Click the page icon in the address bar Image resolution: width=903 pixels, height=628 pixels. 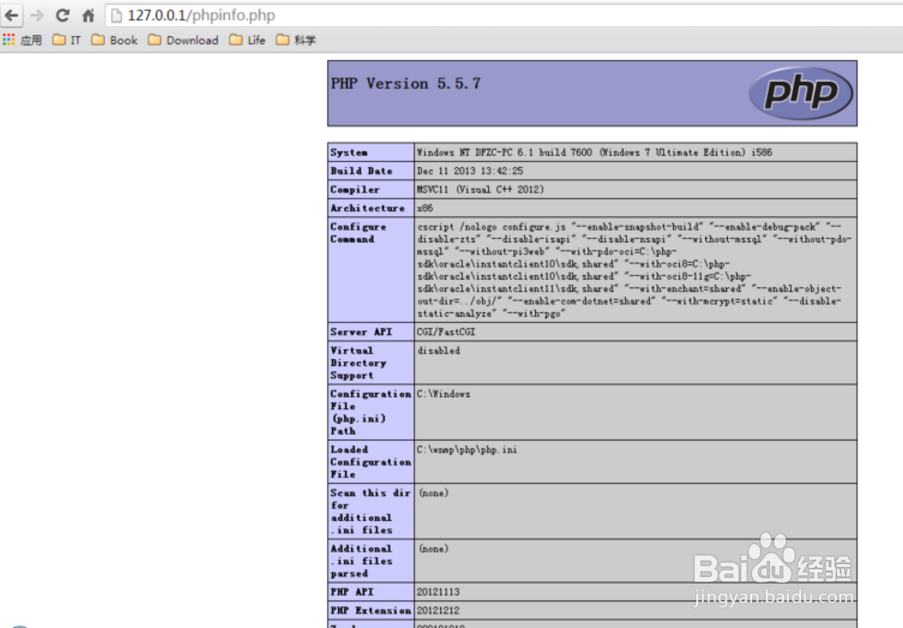(x=117, y=15)
